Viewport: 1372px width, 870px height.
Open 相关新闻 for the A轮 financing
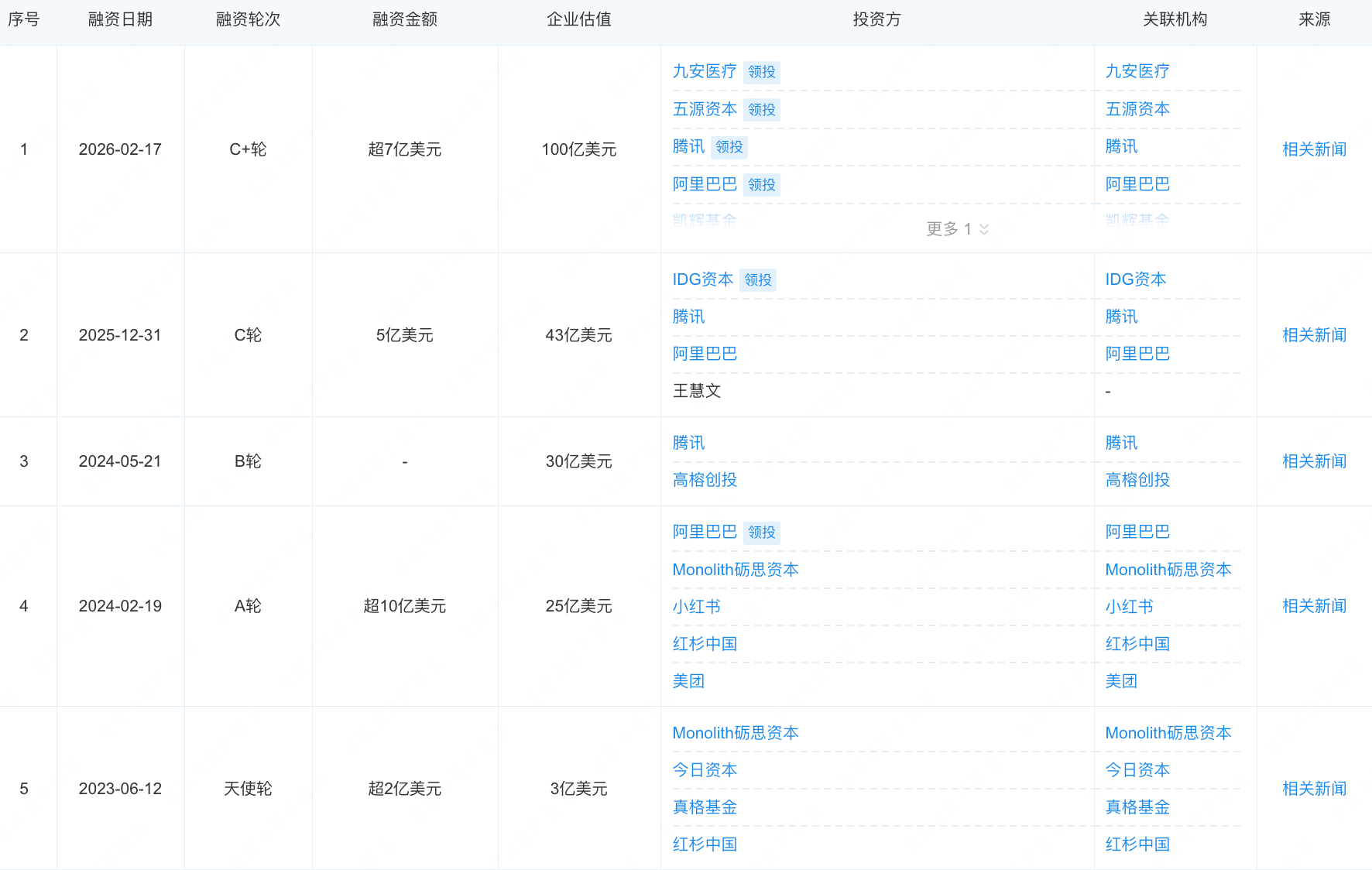click(1314, 605)
